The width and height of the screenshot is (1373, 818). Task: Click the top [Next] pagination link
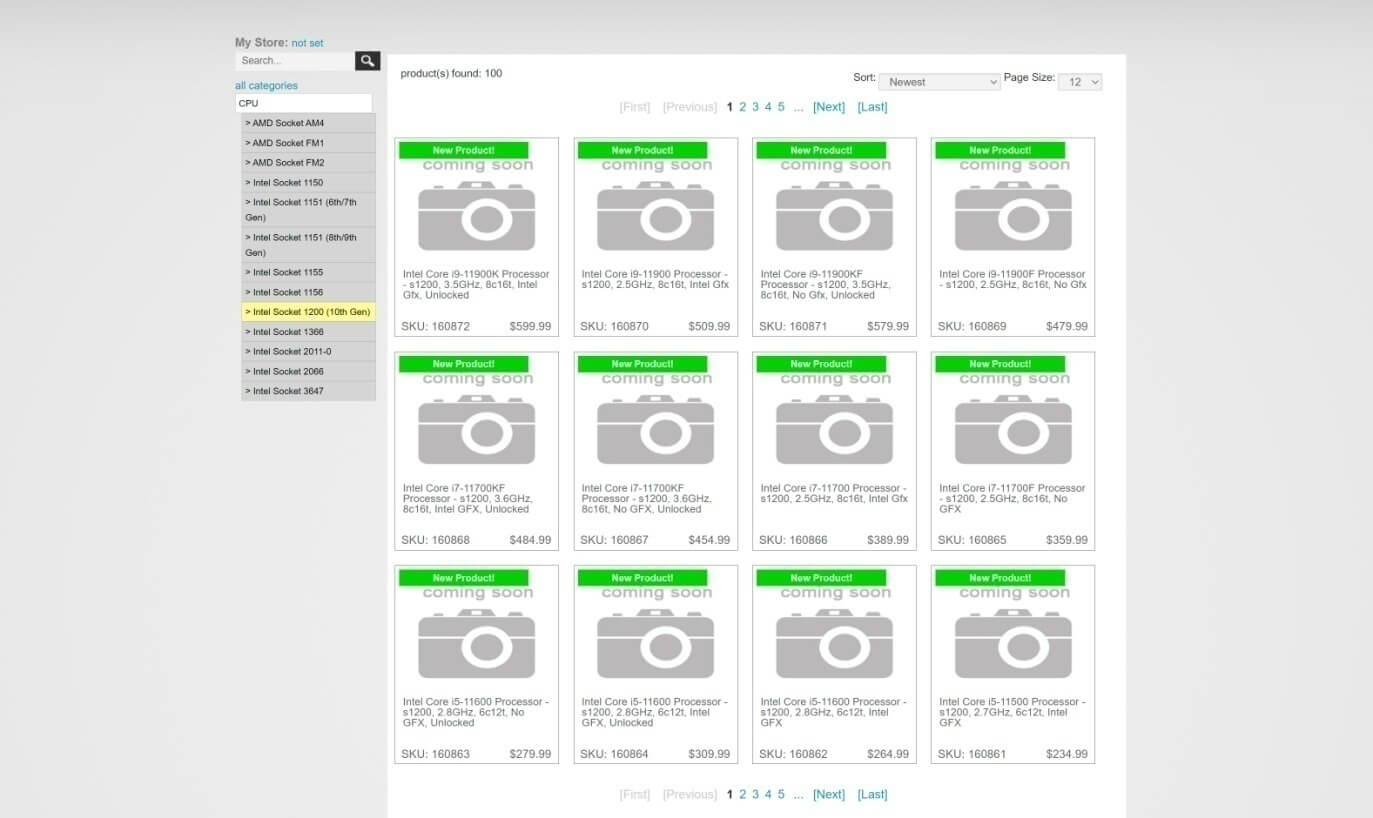[x=828, y=107]
